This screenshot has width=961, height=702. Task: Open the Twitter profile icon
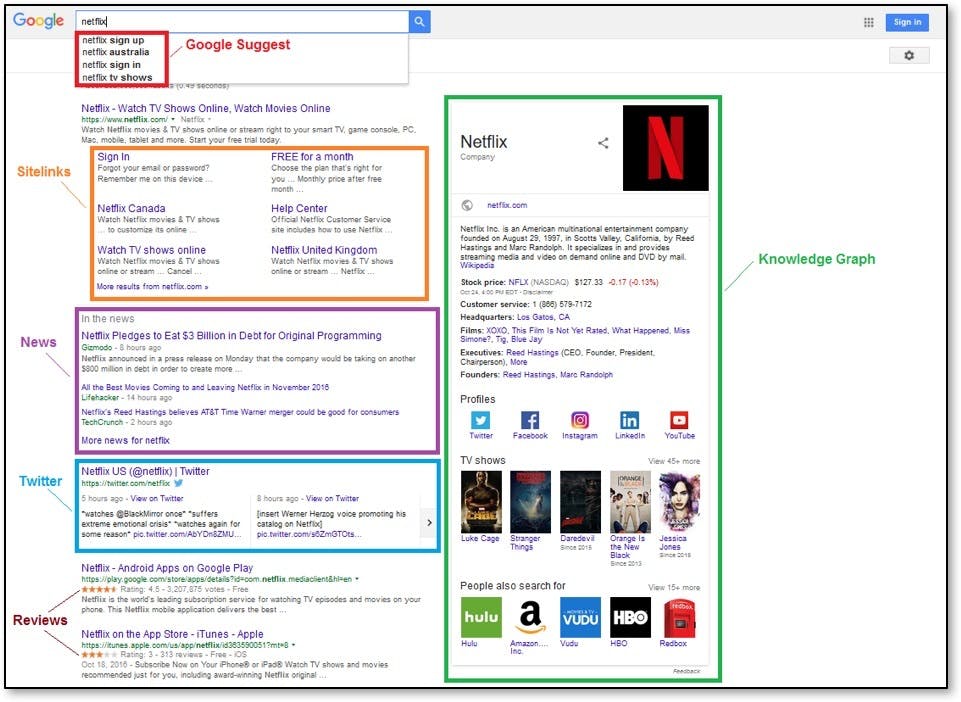[x=480, y=420]
